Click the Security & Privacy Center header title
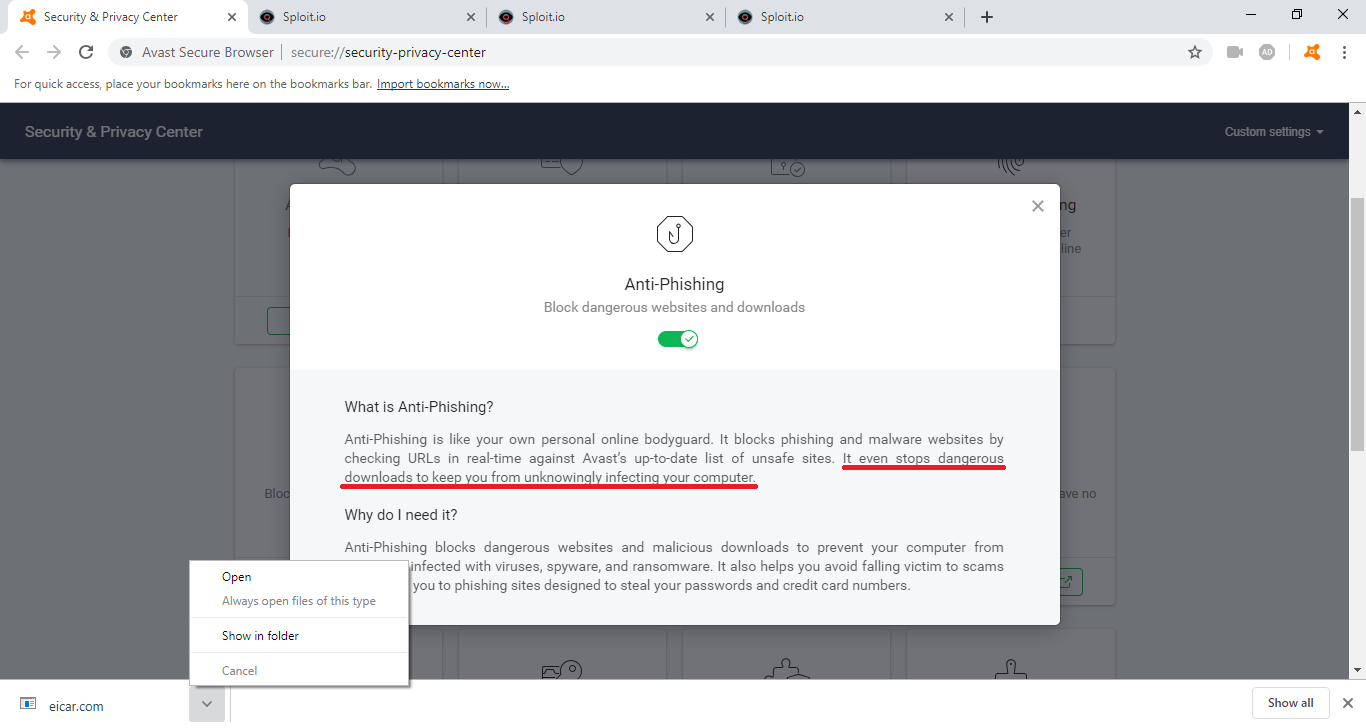This screenshot has height=728, width=1366. tap(114, 132)
